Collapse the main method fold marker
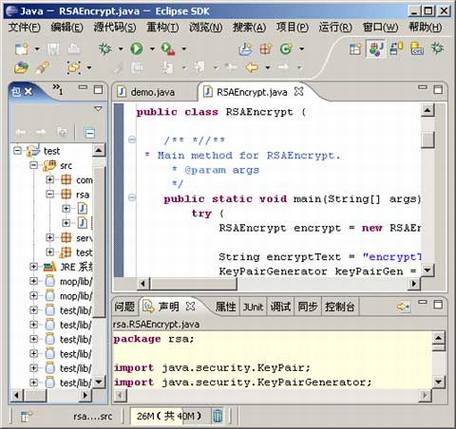Viewport: 456px width, 429px height. (x=132, y=198)
